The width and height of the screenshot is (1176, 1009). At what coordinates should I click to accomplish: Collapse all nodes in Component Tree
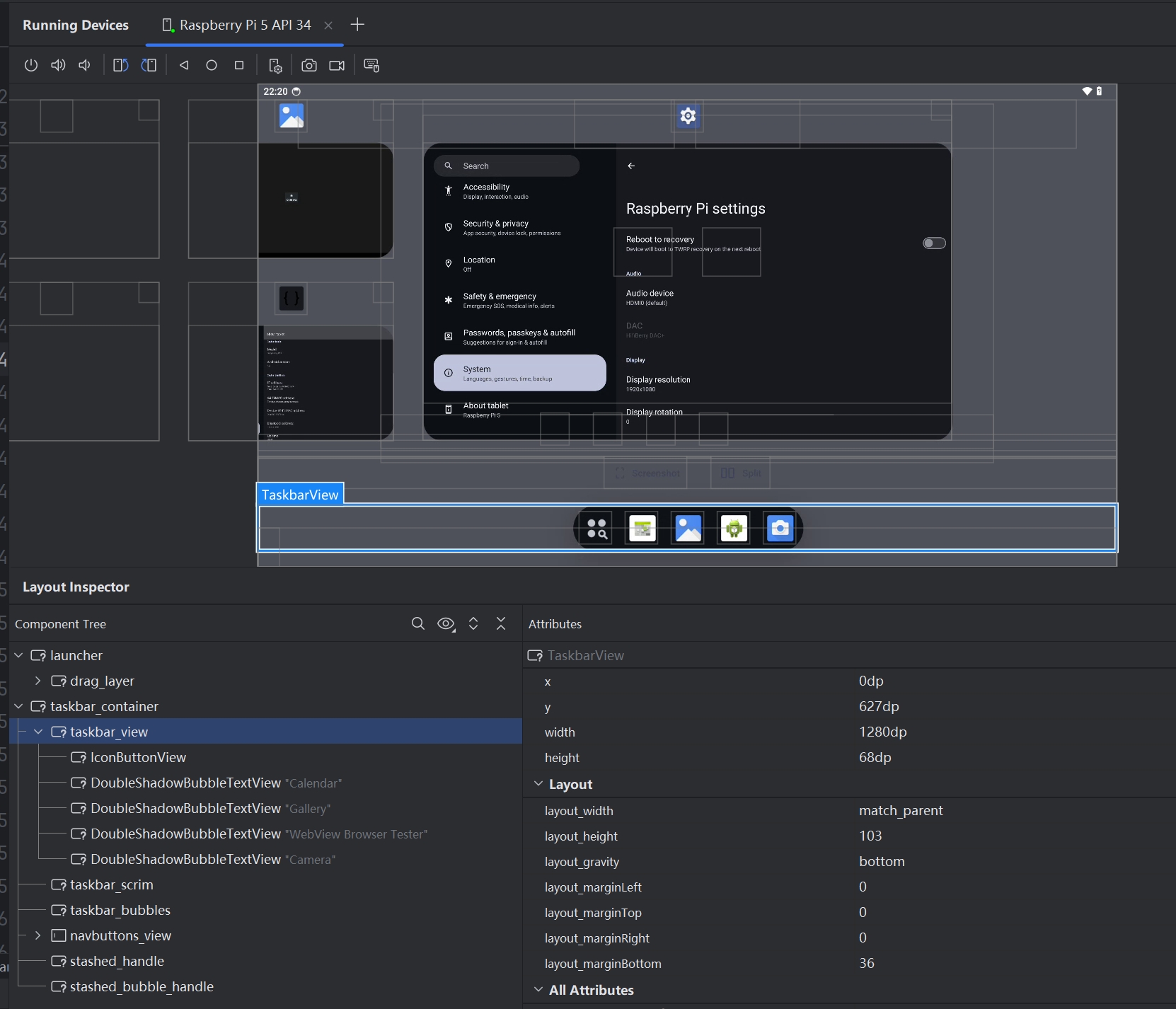(x=501, y=623)
